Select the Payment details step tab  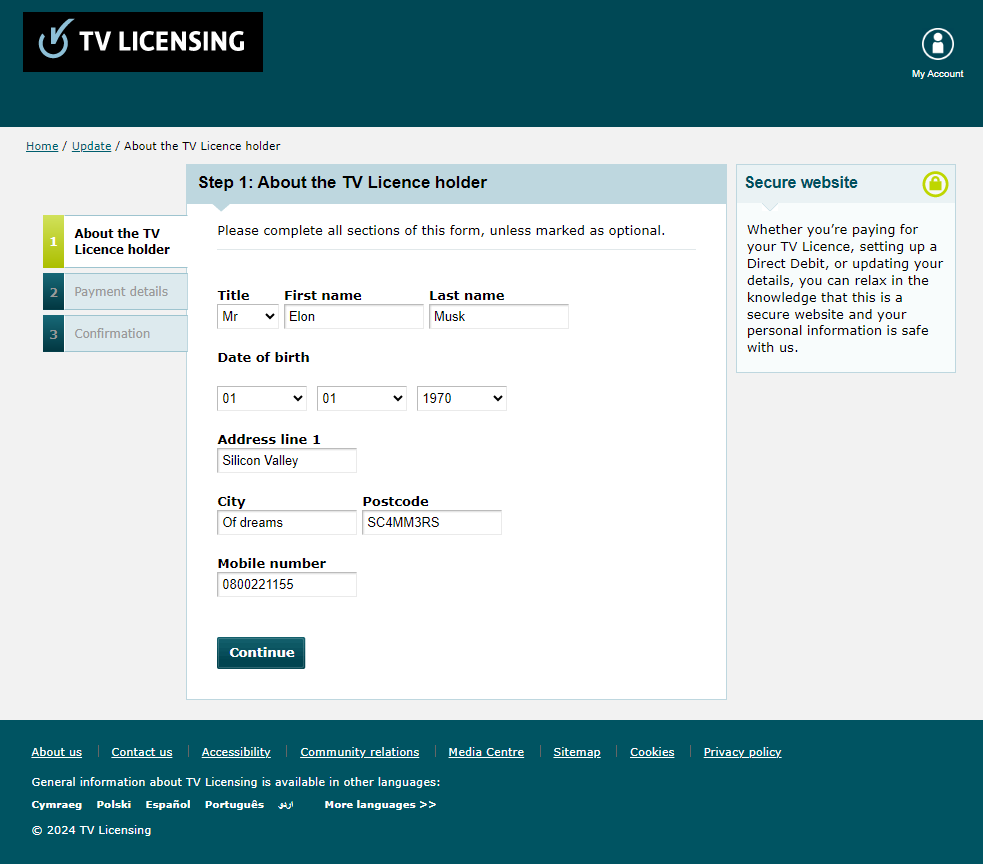click(x=121, y=292)
